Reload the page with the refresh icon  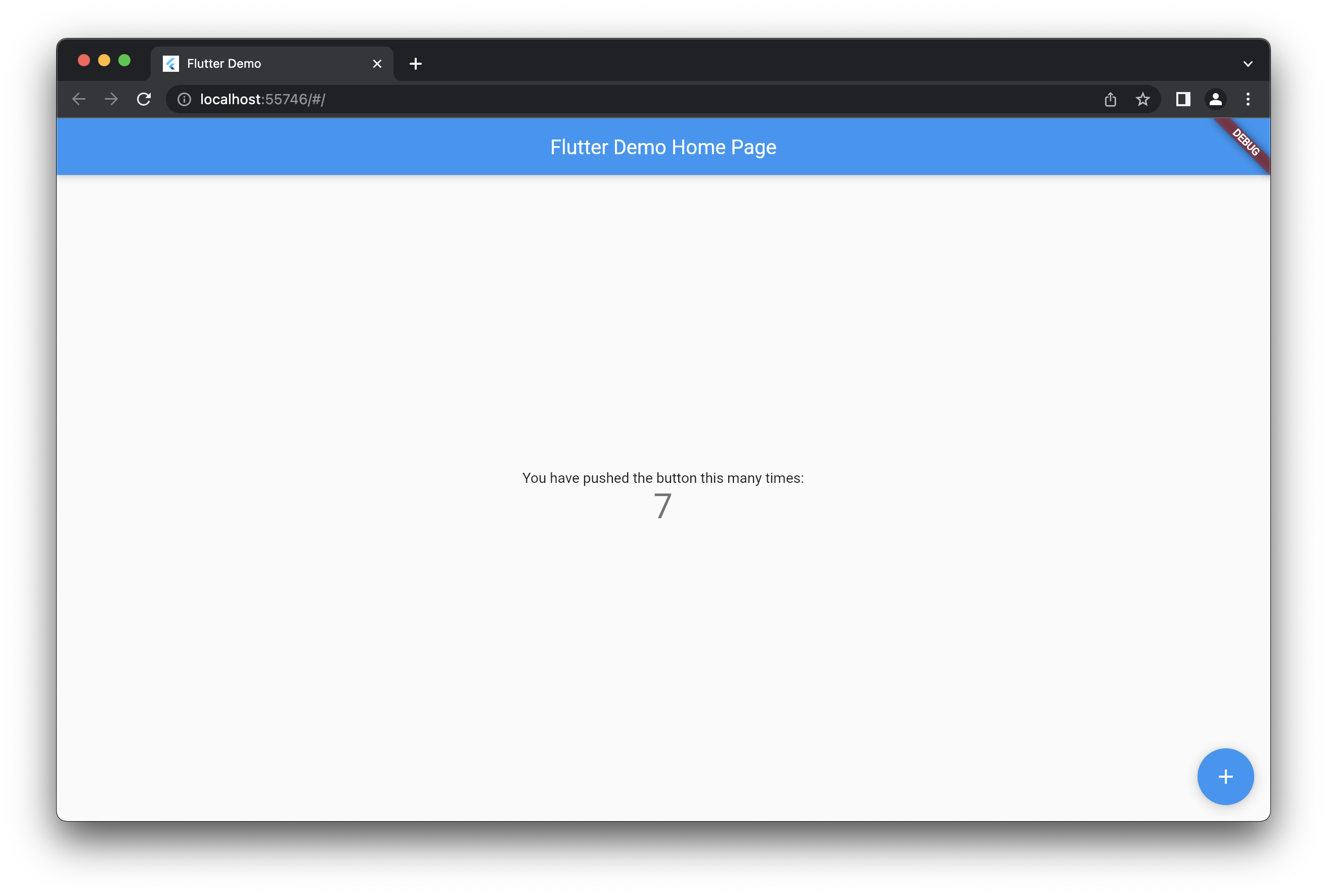click(144, 100)
